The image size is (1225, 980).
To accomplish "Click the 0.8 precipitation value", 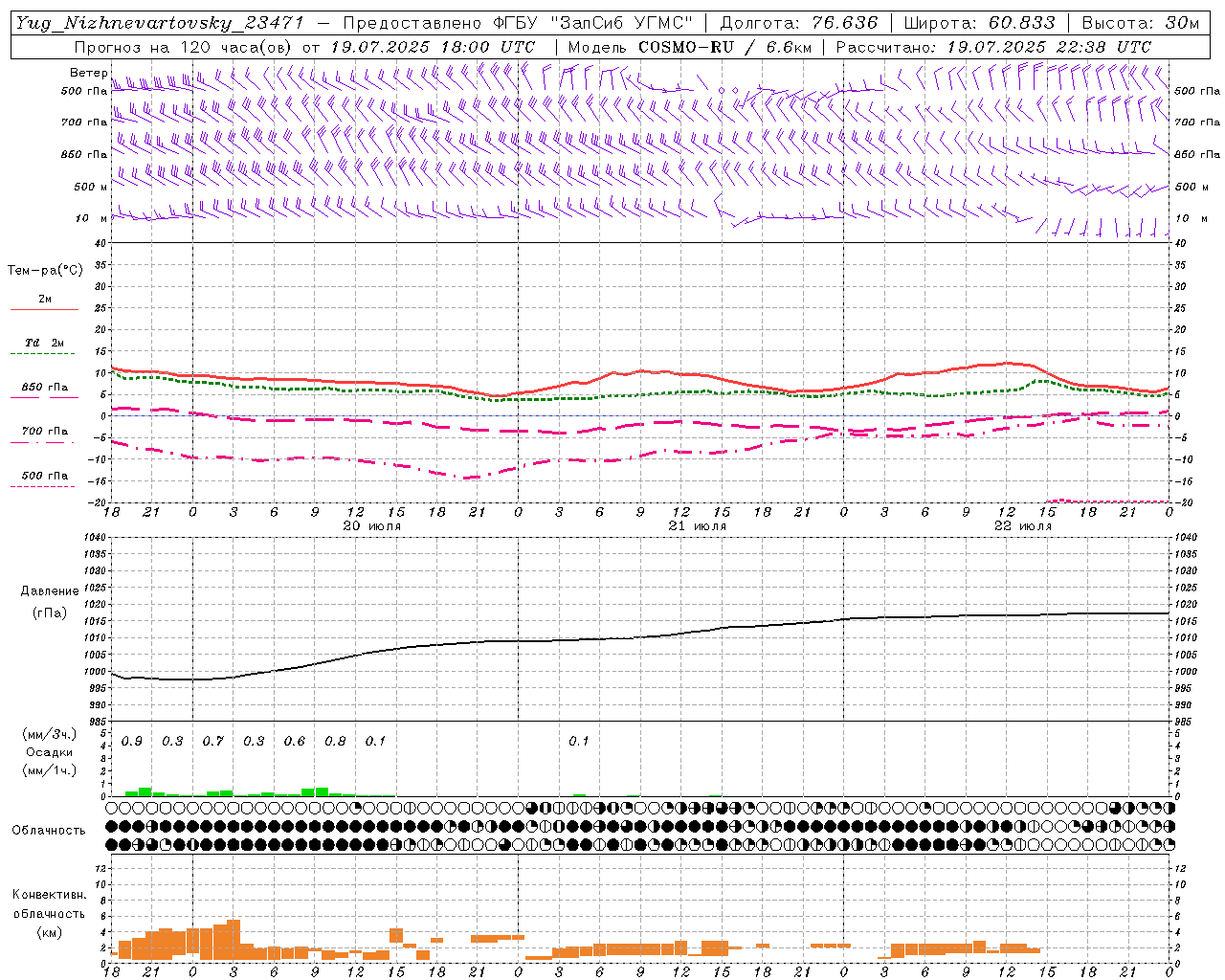I will (335, 741).
